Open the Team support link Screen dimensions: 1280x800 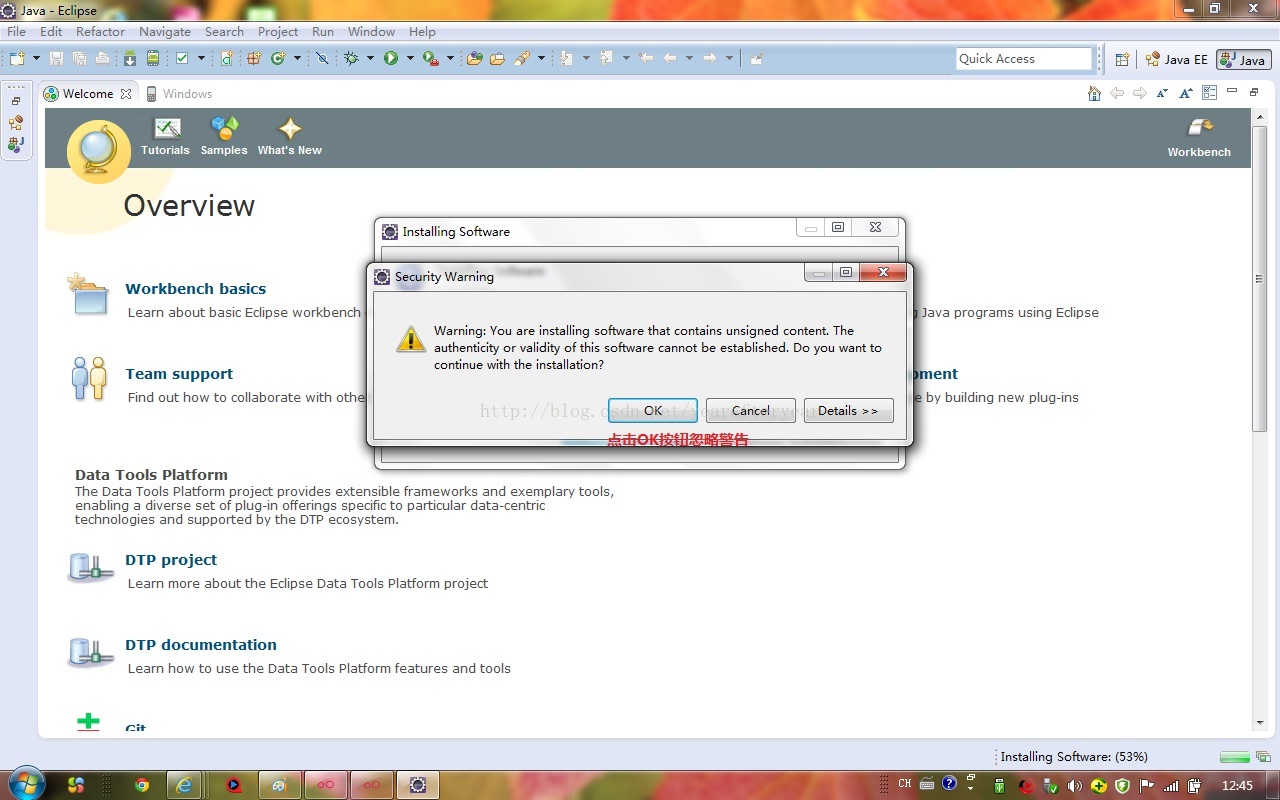179,374
